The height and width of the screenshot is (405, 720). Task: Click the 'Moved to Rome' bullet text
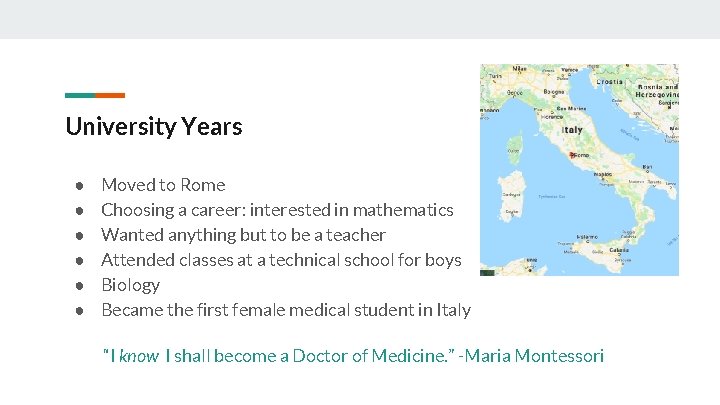pos(163,185)
